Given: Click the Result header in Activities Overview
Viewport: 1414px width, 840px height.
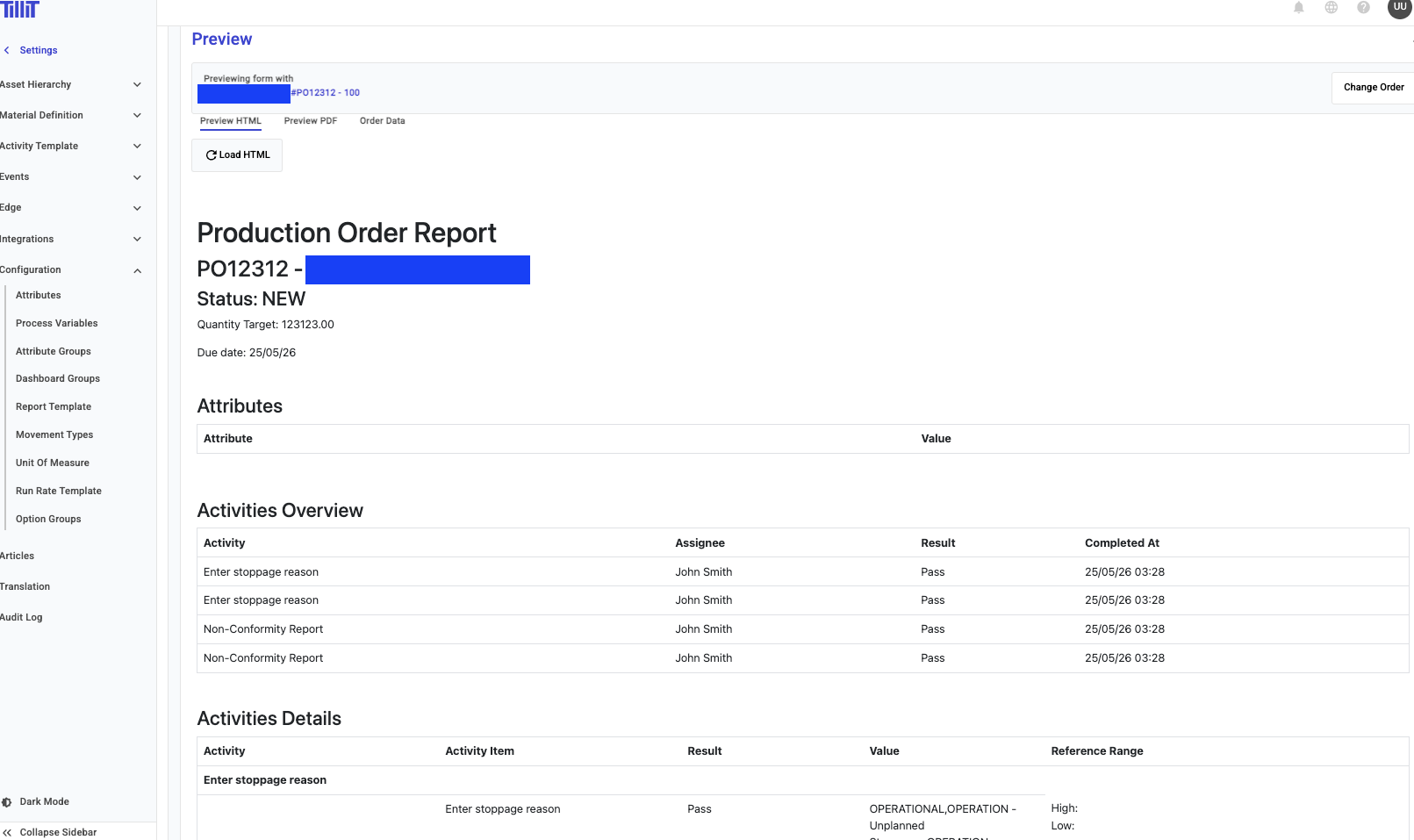Looking at the screenshot, I should tap(937, 543).
